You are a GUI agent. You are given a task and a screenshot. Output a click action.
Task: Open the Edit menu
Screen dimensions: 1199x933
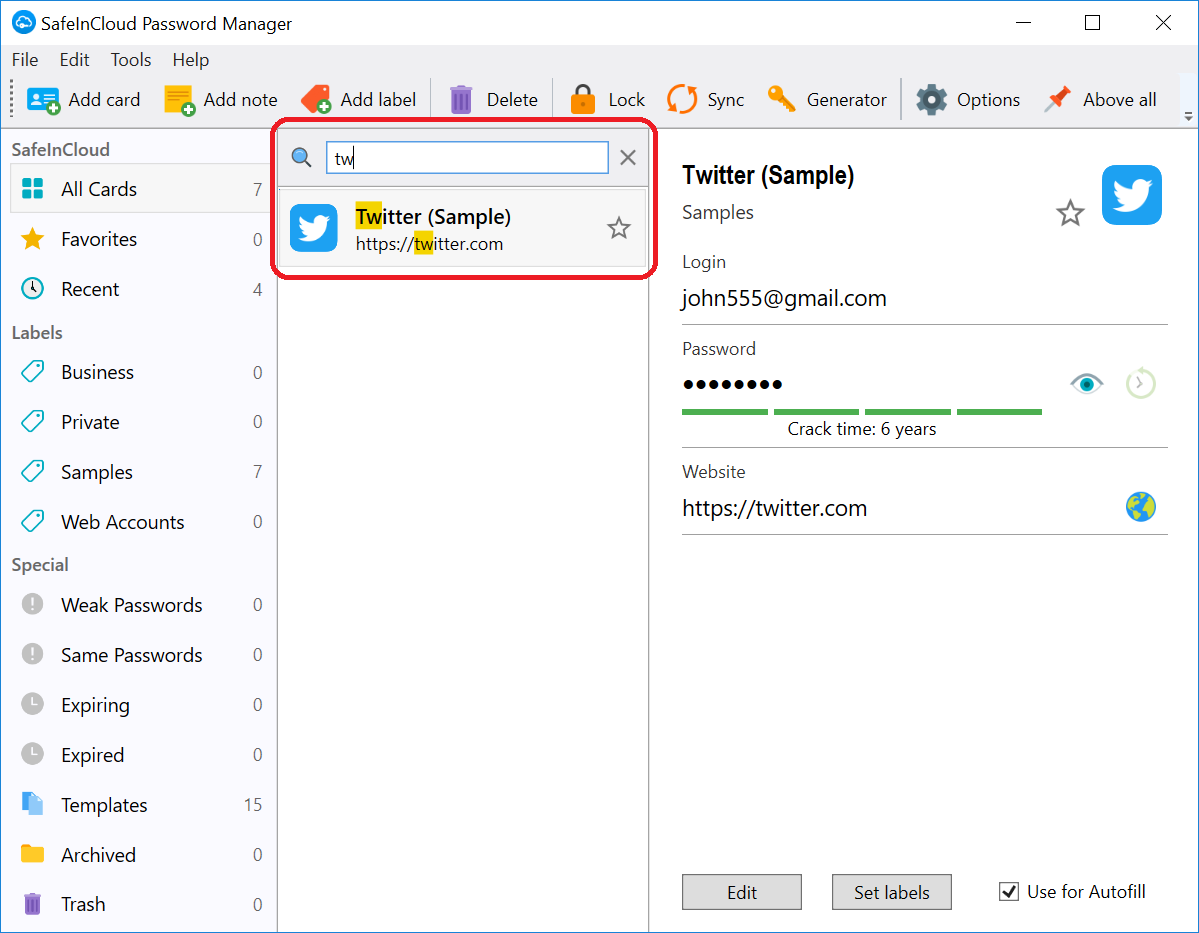(74, 60)
